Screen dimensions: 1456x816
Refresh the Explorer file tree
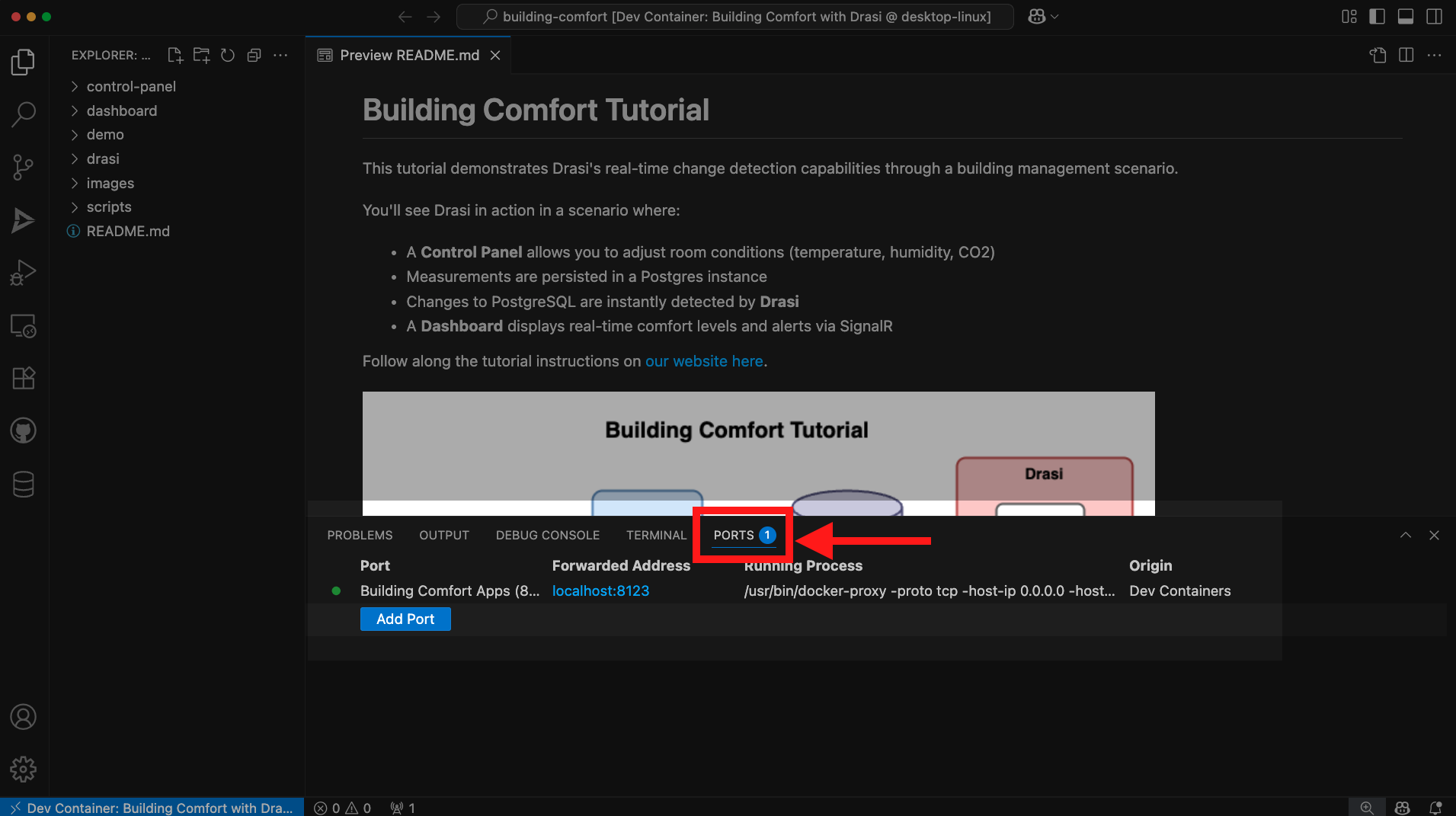pos(227,55)
